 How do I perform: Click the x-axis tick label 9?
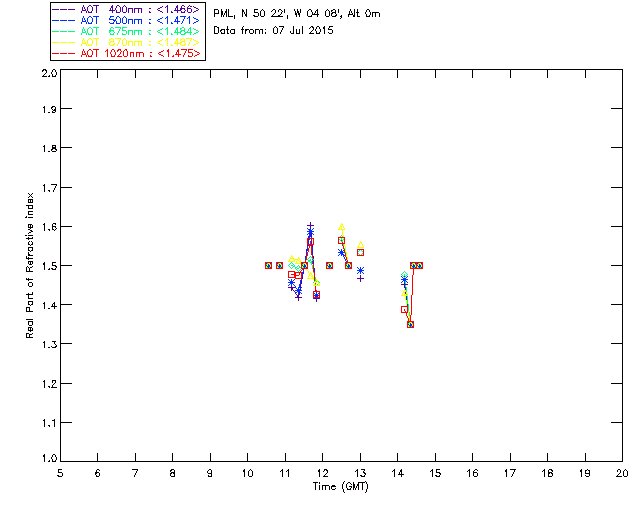click(x=210, y=474)
